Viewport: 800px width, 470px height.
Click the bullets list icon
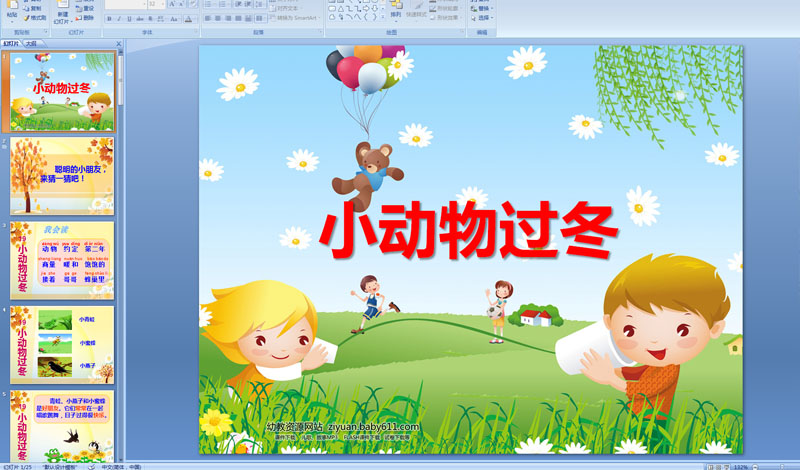click(x=210, y=4)
